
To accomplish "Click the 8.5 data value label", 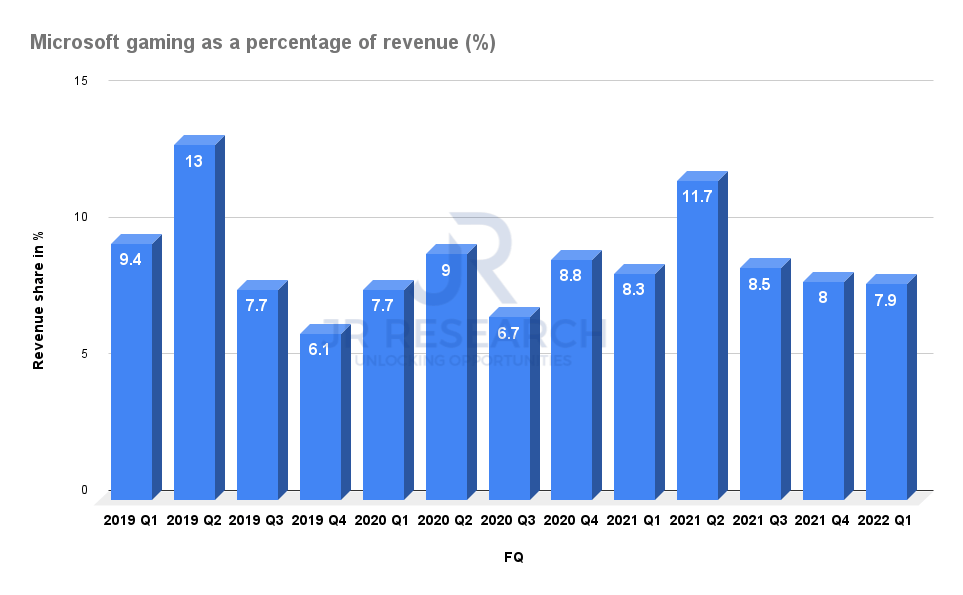I will tap(760, 284).
